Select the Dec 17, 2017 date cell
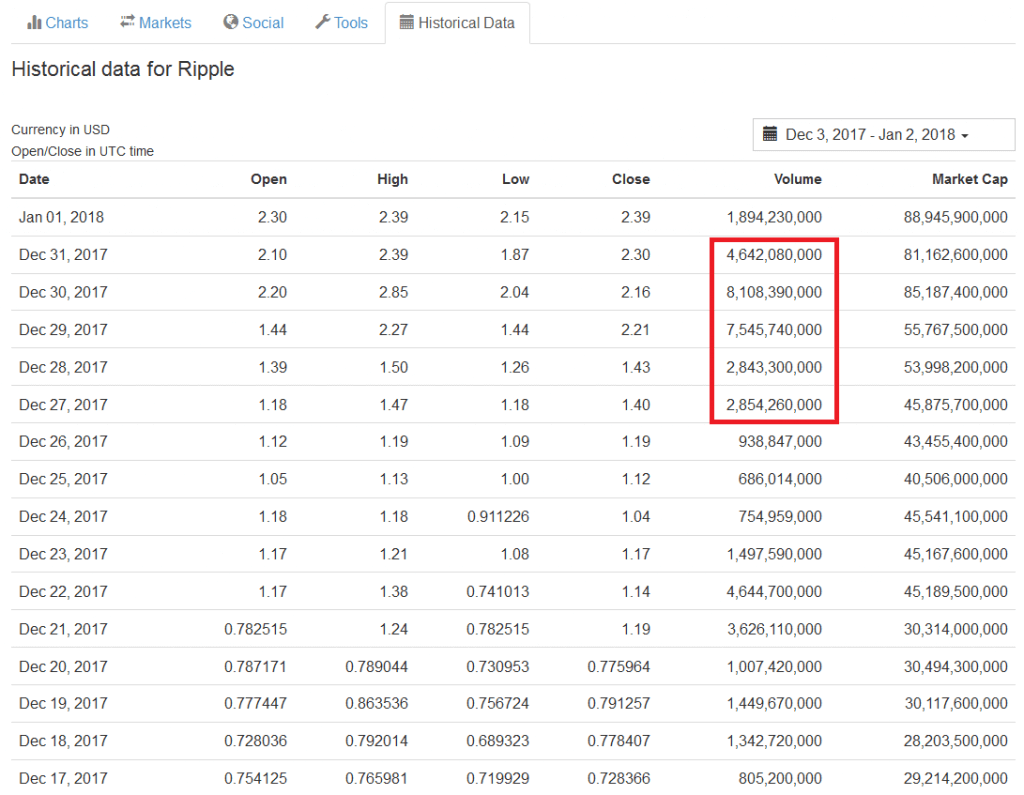1024x795 pixels. point(63,778)
